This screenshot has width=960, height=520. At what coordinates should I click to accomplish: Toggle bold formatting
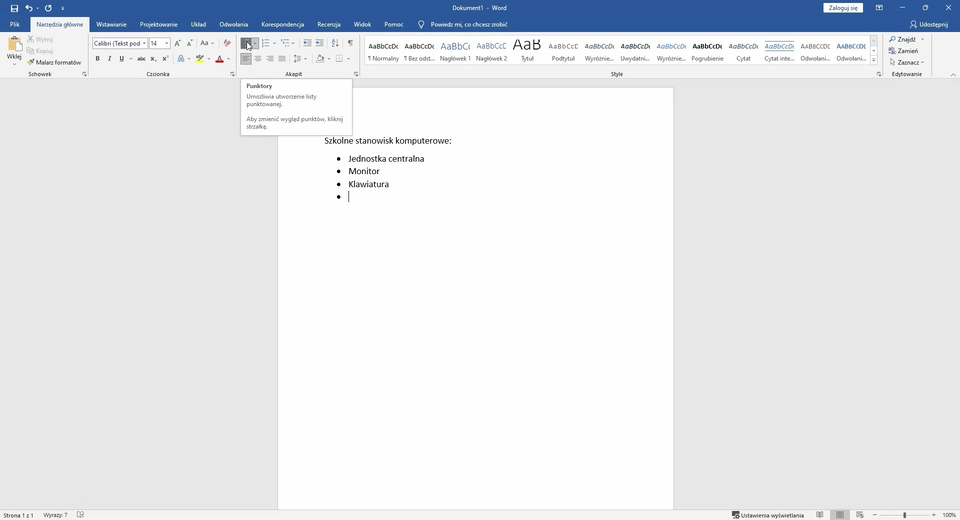tap(97, 59)
